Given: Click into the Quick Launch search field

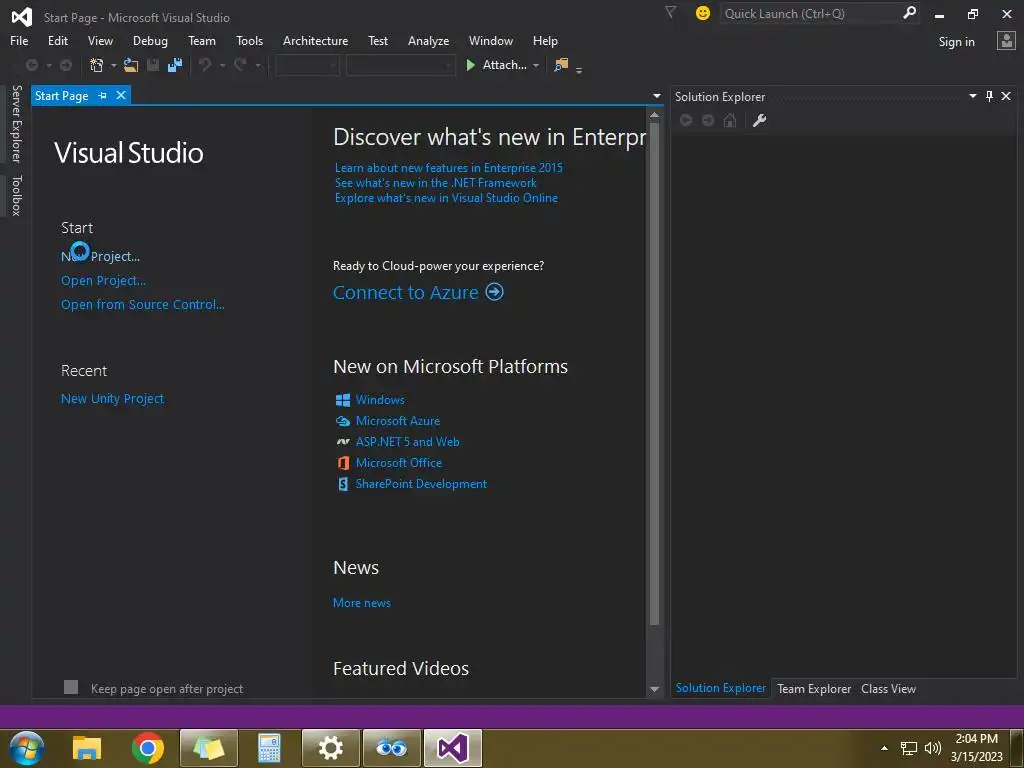Looking at the screenshot, I should coord(810,13).
